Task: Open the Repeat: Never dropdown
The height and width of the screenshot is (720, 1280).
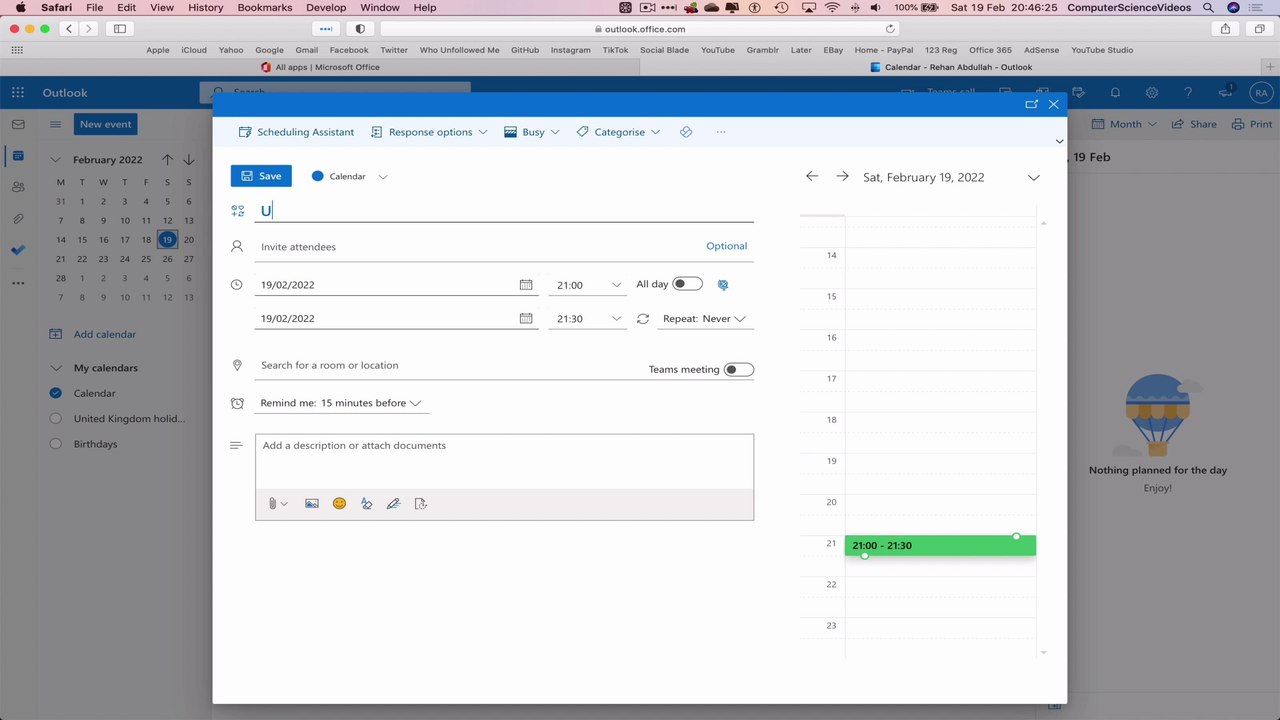Action: click(x=704, y=319)
